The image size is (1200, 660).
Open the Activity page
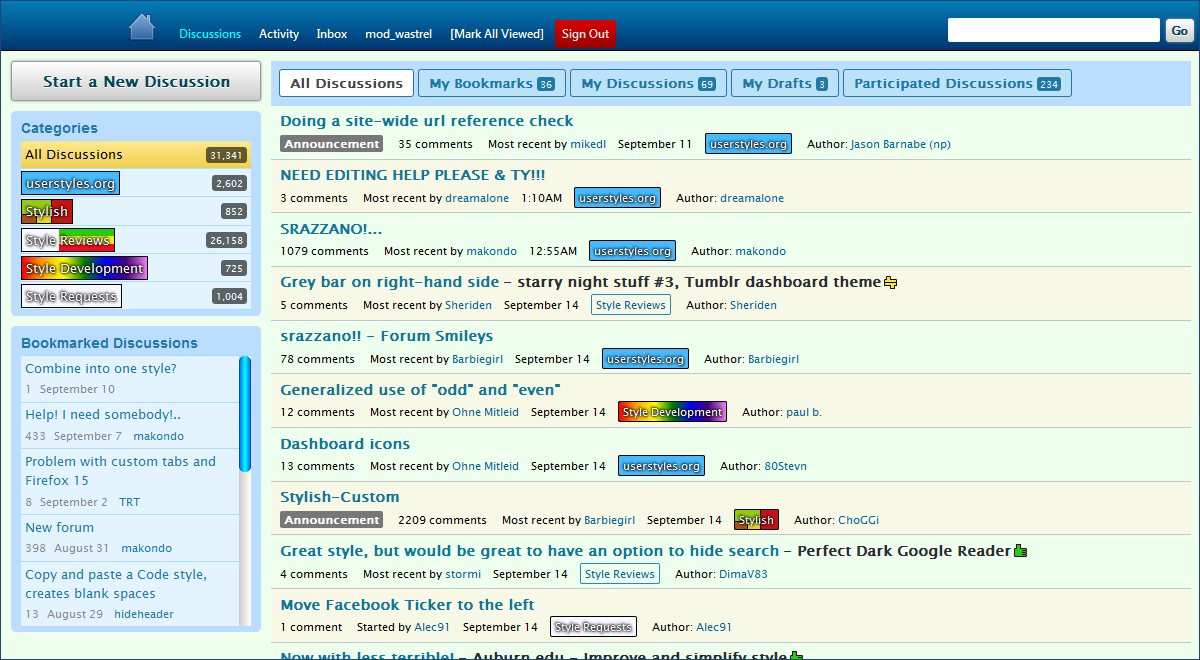(x=279, y=34)
